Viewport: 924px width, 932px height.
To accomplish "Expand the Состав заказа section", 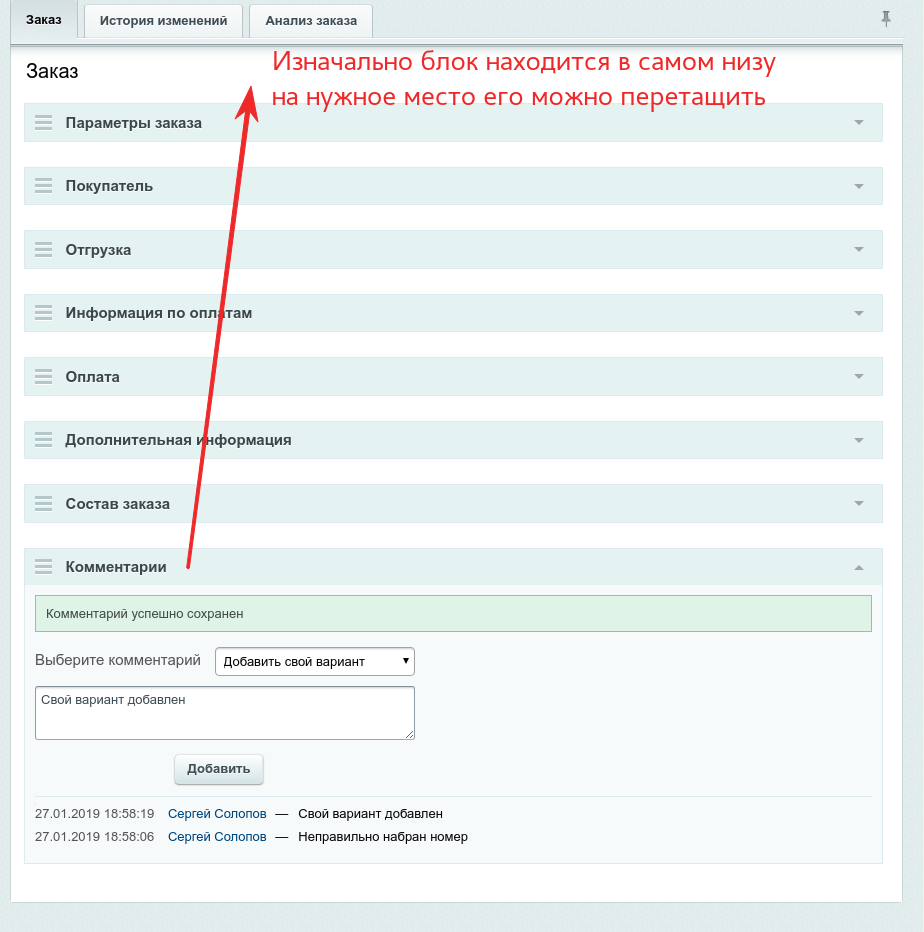I will click(858, 503).
